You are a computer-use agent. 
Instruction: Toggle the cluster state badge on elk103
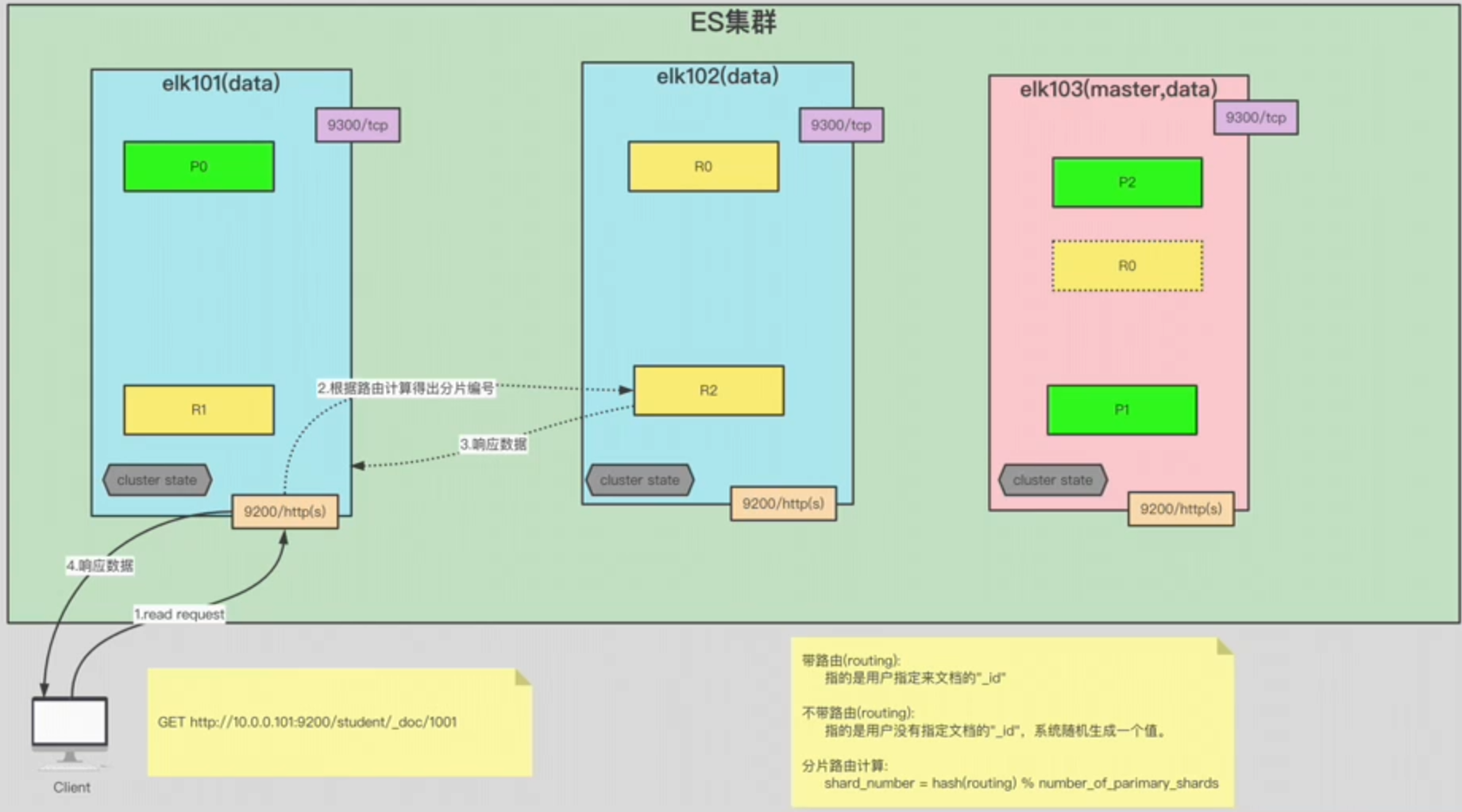coord(1052,480)
